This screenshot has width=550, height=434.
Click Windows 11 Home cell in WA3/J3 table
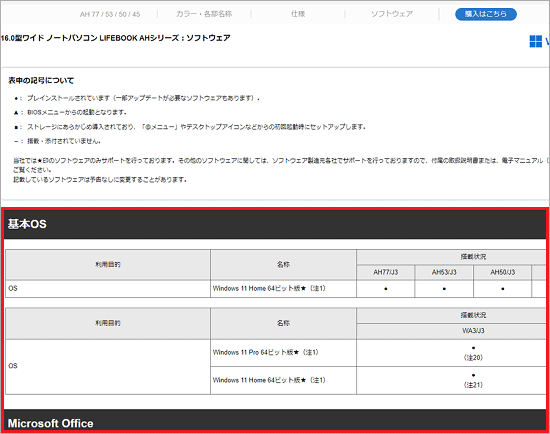(x=283, y=380)
